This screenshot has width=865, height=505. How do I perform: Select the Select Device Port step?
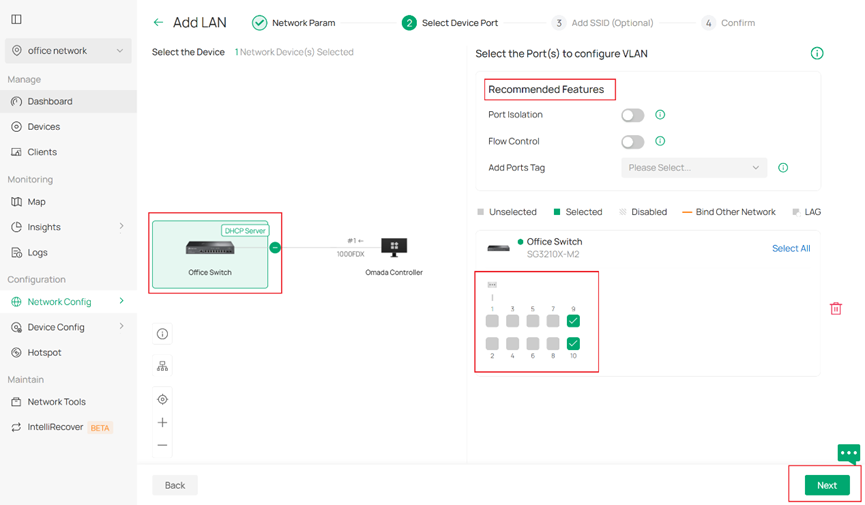click(450, 23)
